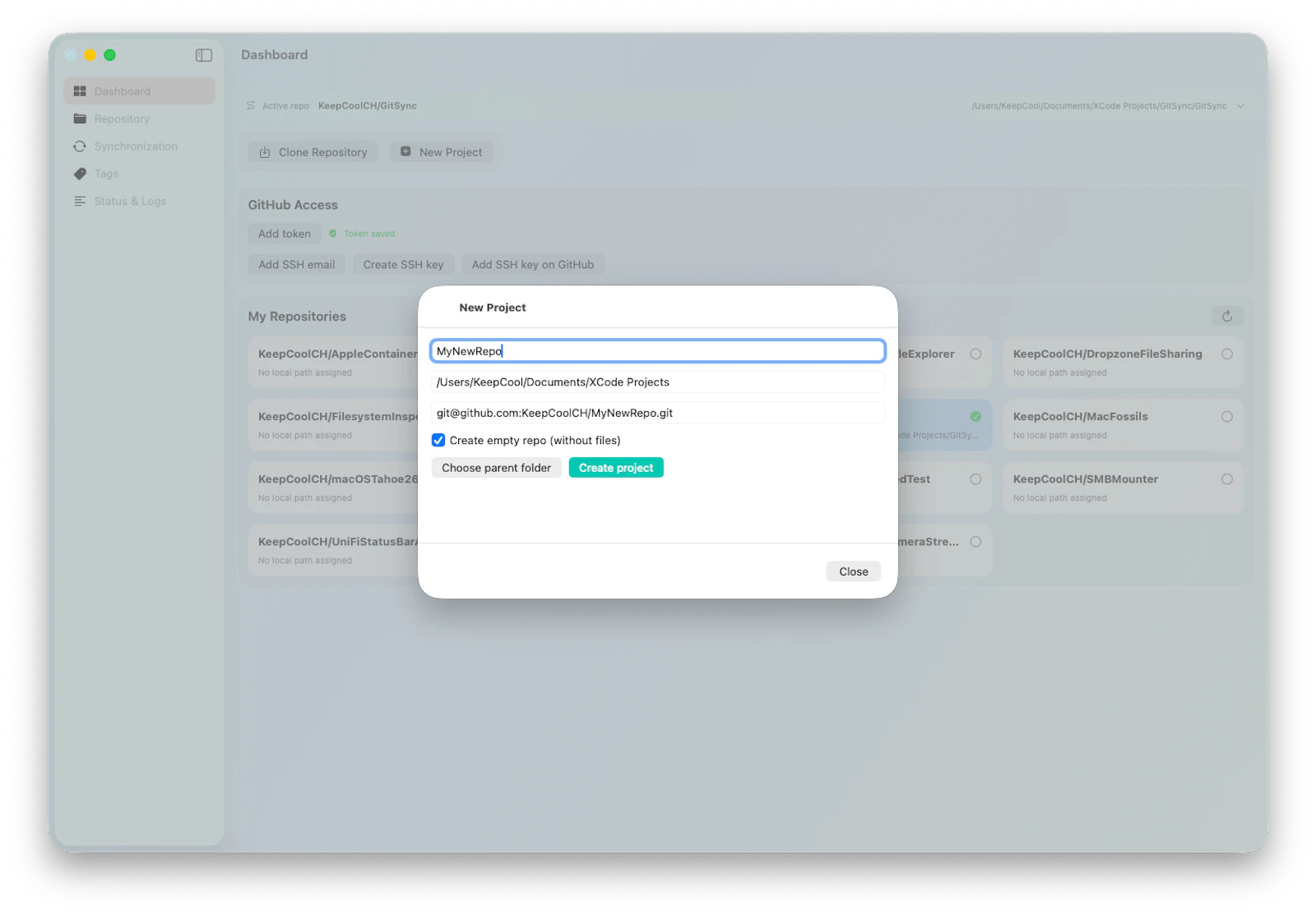The image size is (1316, 916).
Task: Click the parent folder path field
Action: (658, 382)
